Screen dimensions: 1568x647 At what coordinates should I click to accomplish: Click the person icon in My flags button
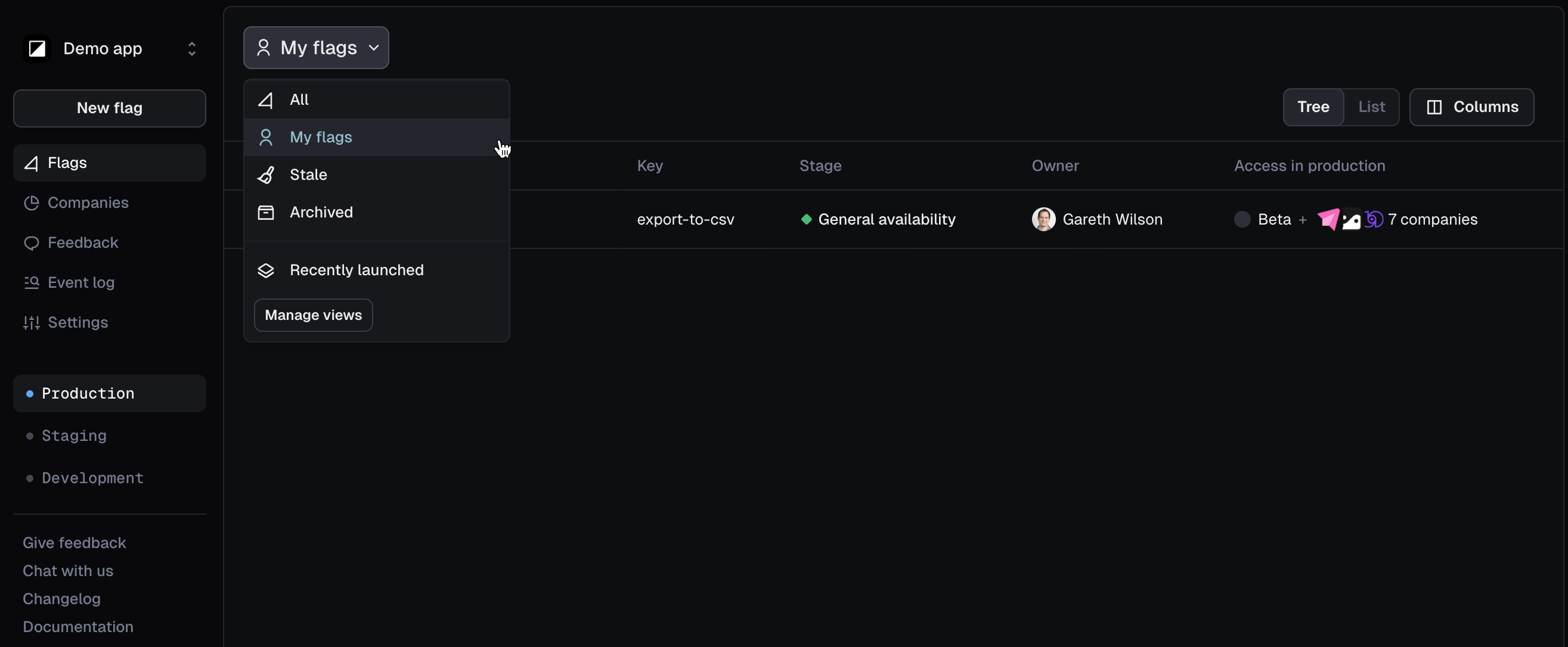[x=264, y=48]
